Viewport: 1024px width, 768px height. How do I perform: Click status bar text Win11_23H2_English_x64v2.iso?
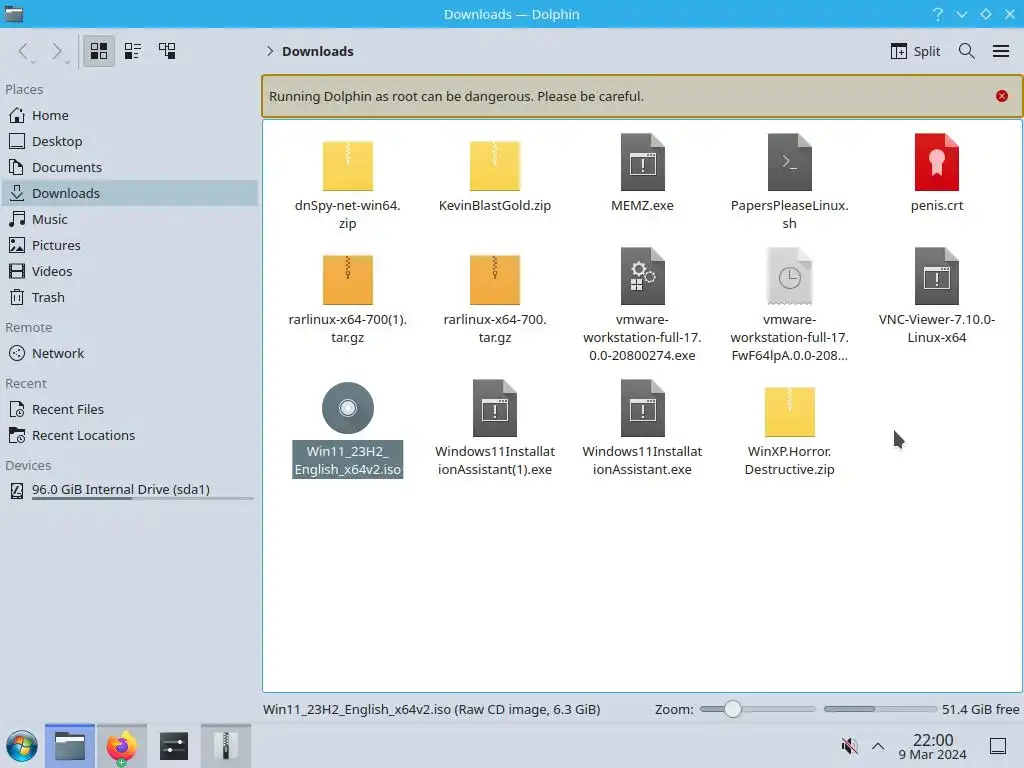(357, 709)
